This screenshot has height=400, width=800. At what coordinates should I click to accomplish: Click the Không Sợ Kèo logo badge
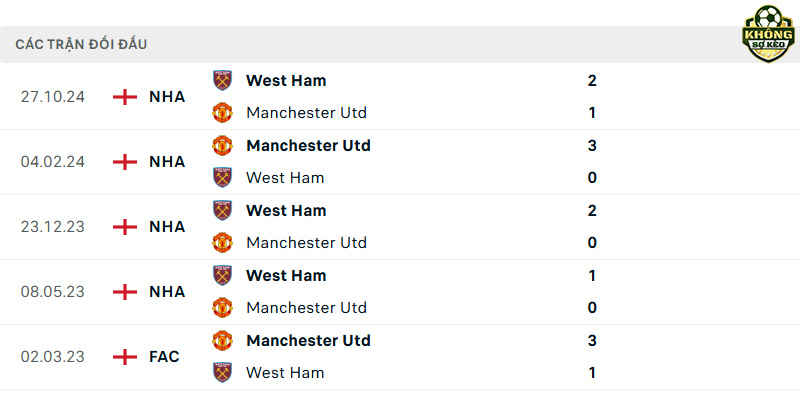[x=768, y=34]
